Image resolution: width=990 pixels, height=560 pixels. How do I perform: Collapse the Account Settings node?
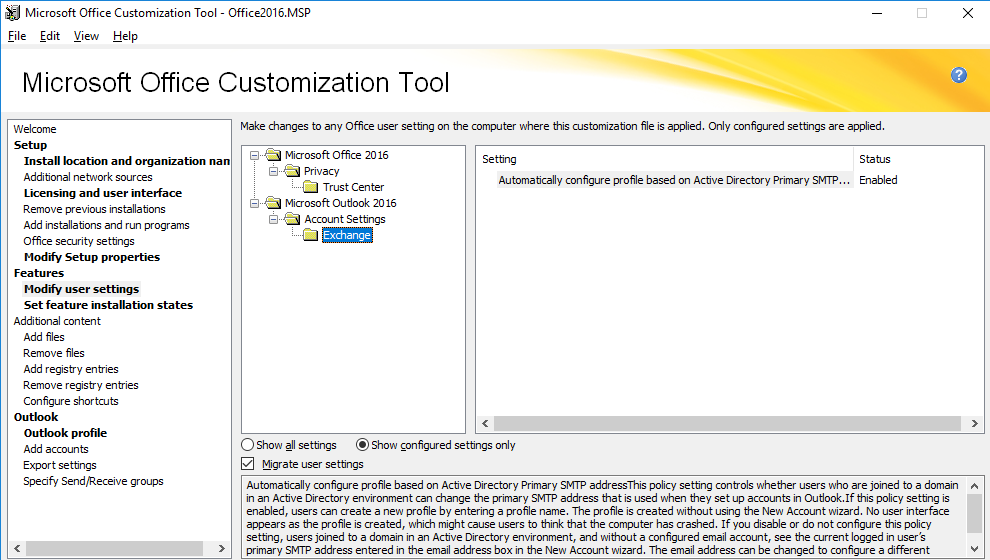pyautogui.click(x=273, y=219)
